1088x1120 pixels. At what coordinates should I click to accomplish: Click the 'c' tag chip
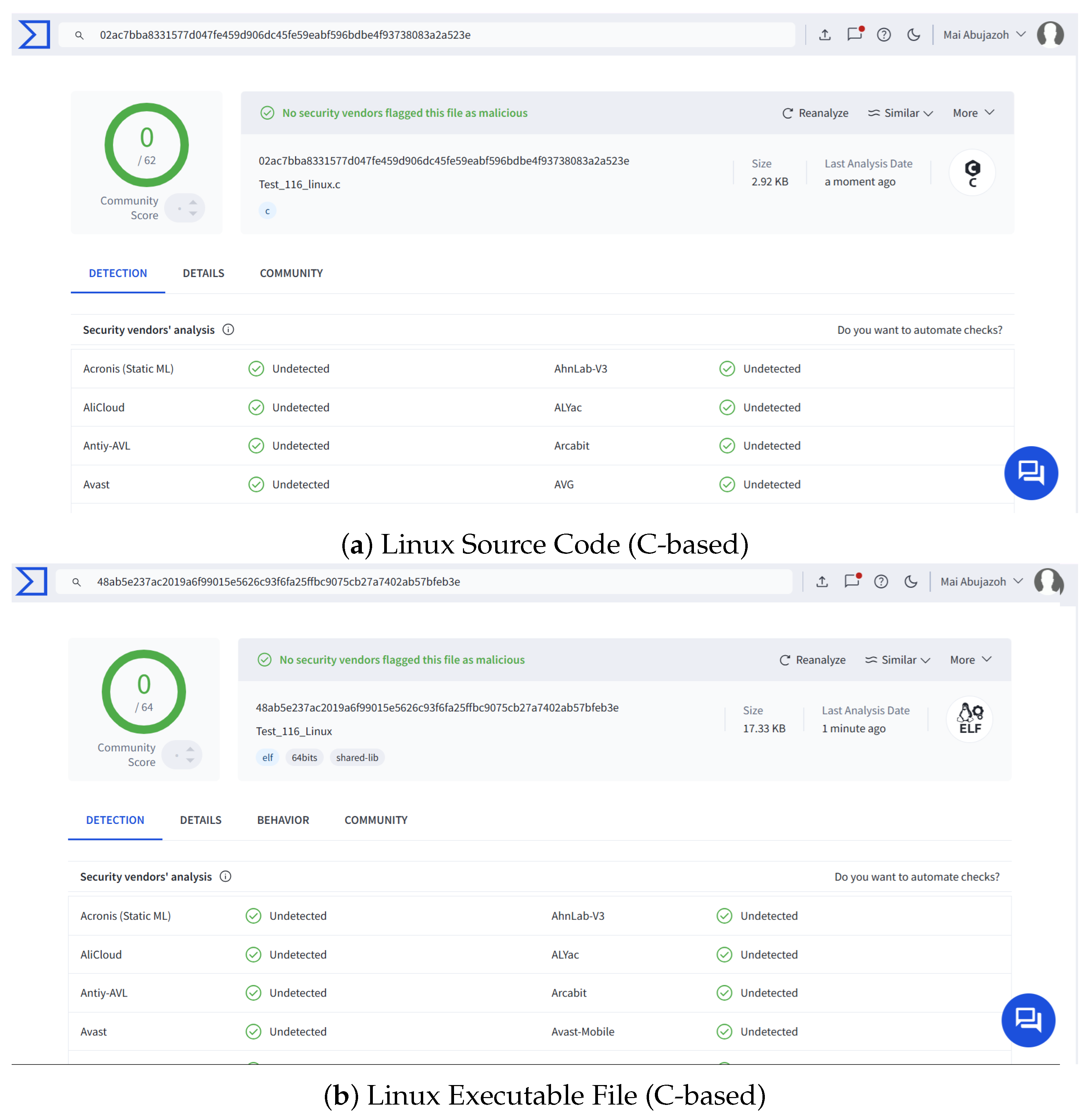267,211
